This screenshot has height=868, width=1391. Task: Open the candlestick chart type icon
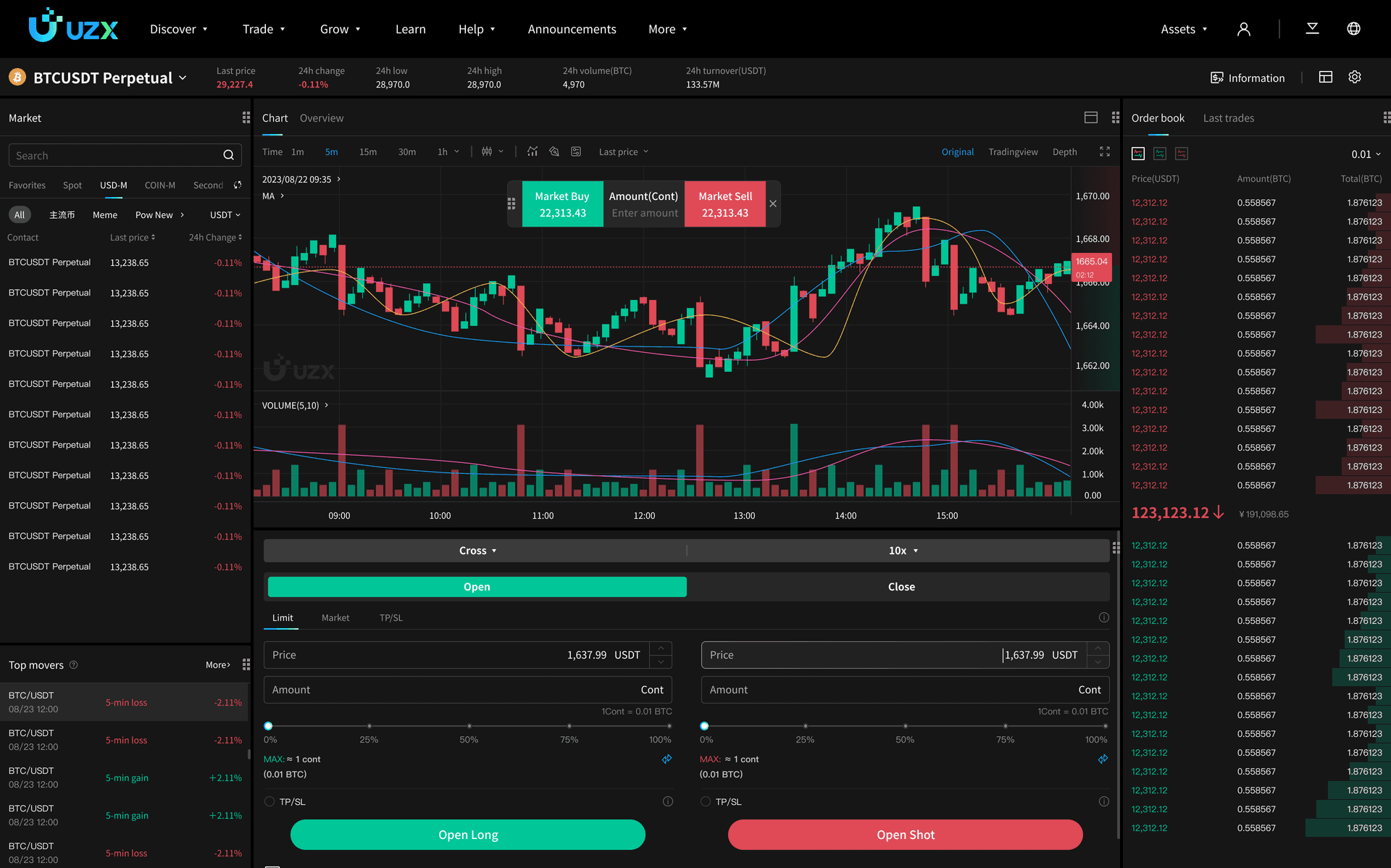[x=487, y=151]
